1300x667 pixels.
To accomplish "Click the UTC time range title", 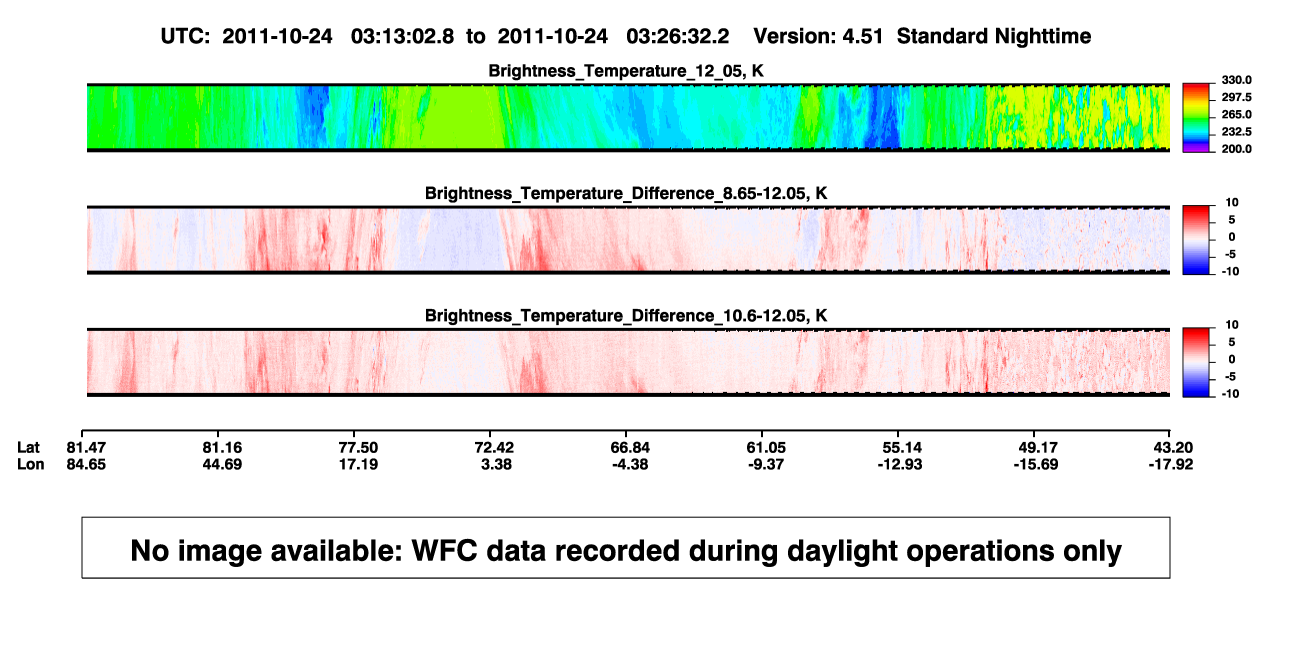I will (625, 36).
